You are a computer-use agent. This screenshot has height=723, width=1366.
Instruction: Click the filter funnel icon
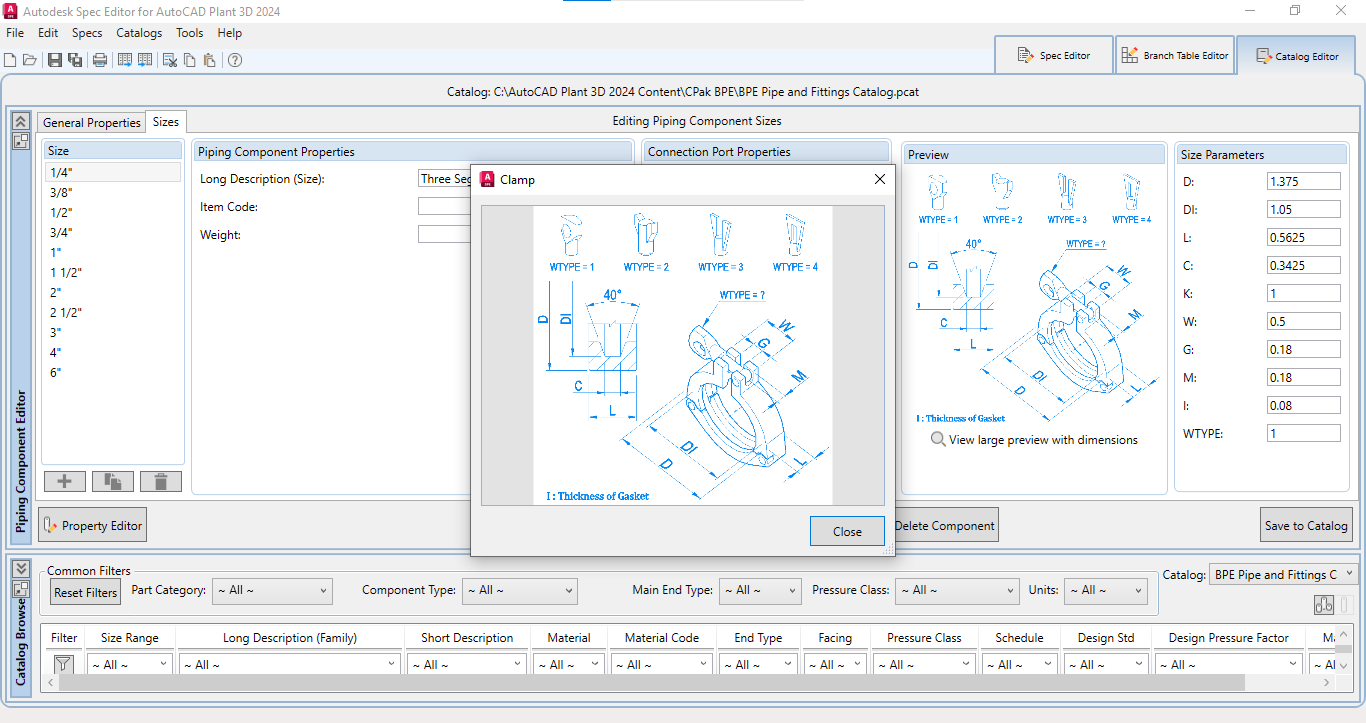pos(64,664)
